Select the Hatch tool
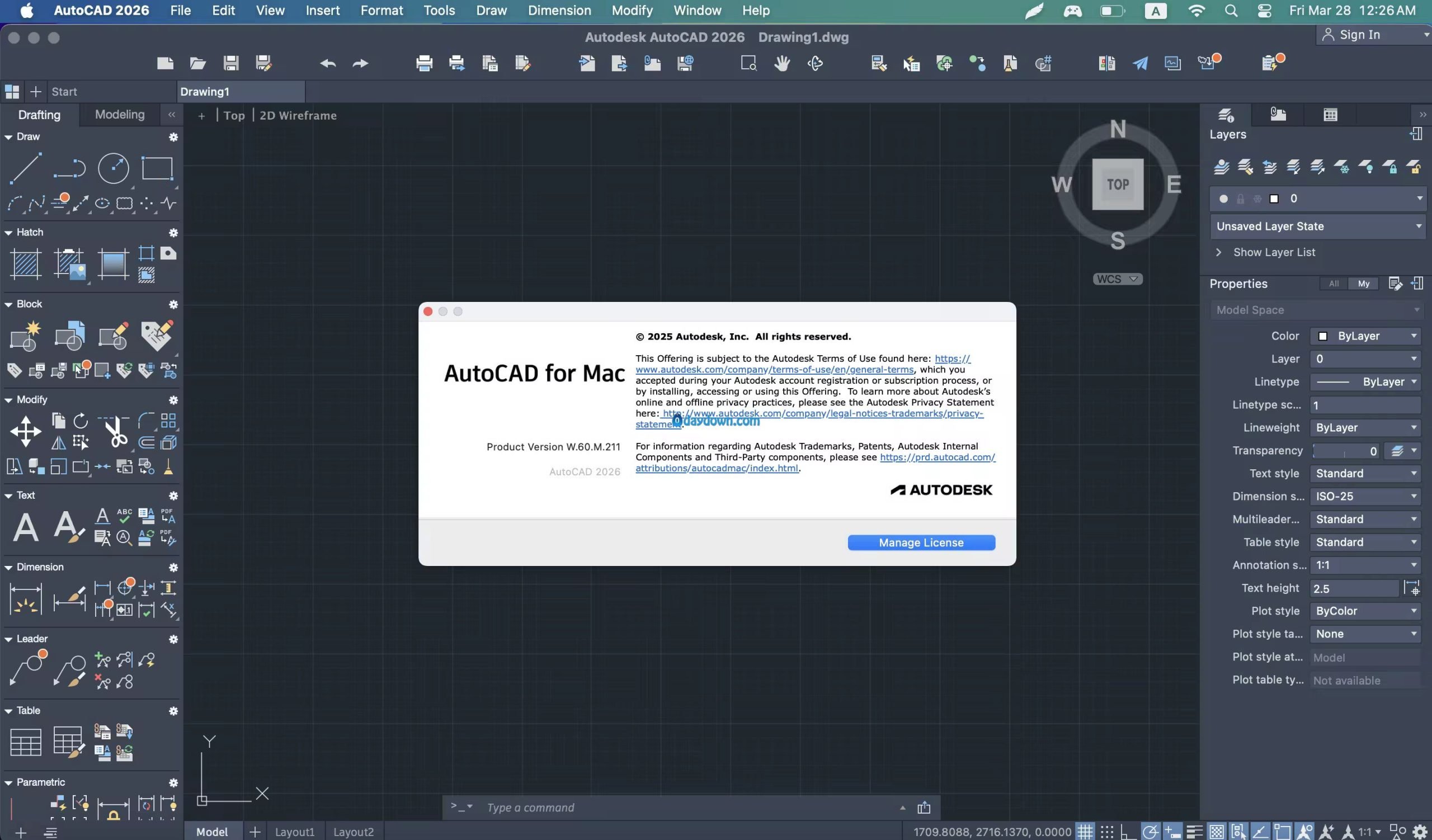Image resolution: width=1432 pixels, height=840 pixels. 26,264
